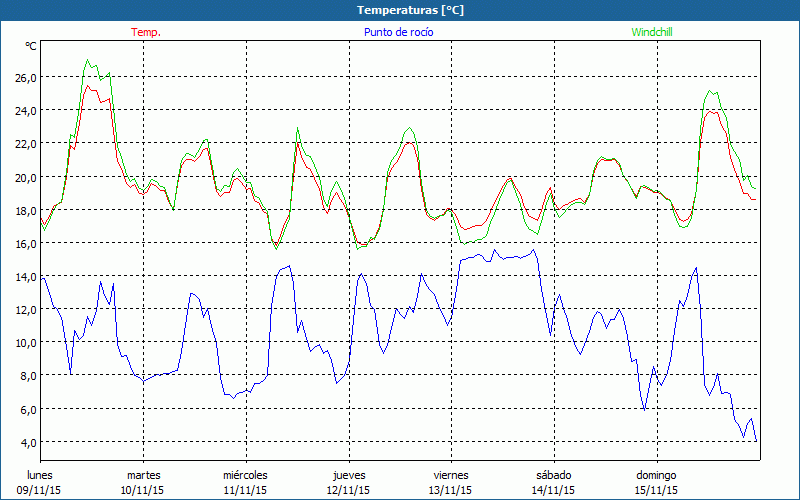Click the °C unit label on the axis
Image resolution: width=800 pixels, height=500 pixels.
pyautogui.click(x=31, y=46)
